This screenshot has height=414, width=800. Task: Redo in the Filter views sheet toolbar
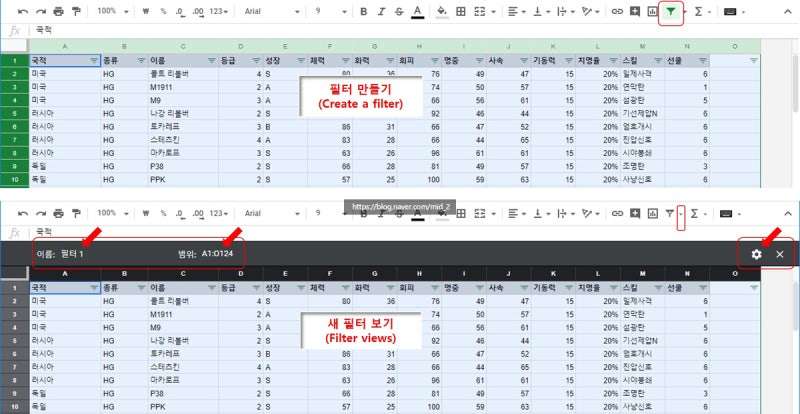(41, 213)
